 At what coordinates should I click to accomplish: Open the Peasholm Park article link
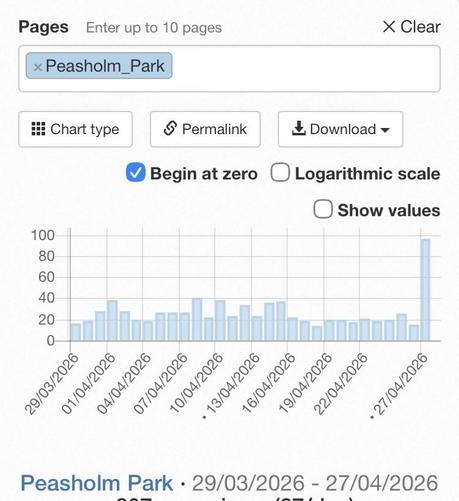[97, 483]
